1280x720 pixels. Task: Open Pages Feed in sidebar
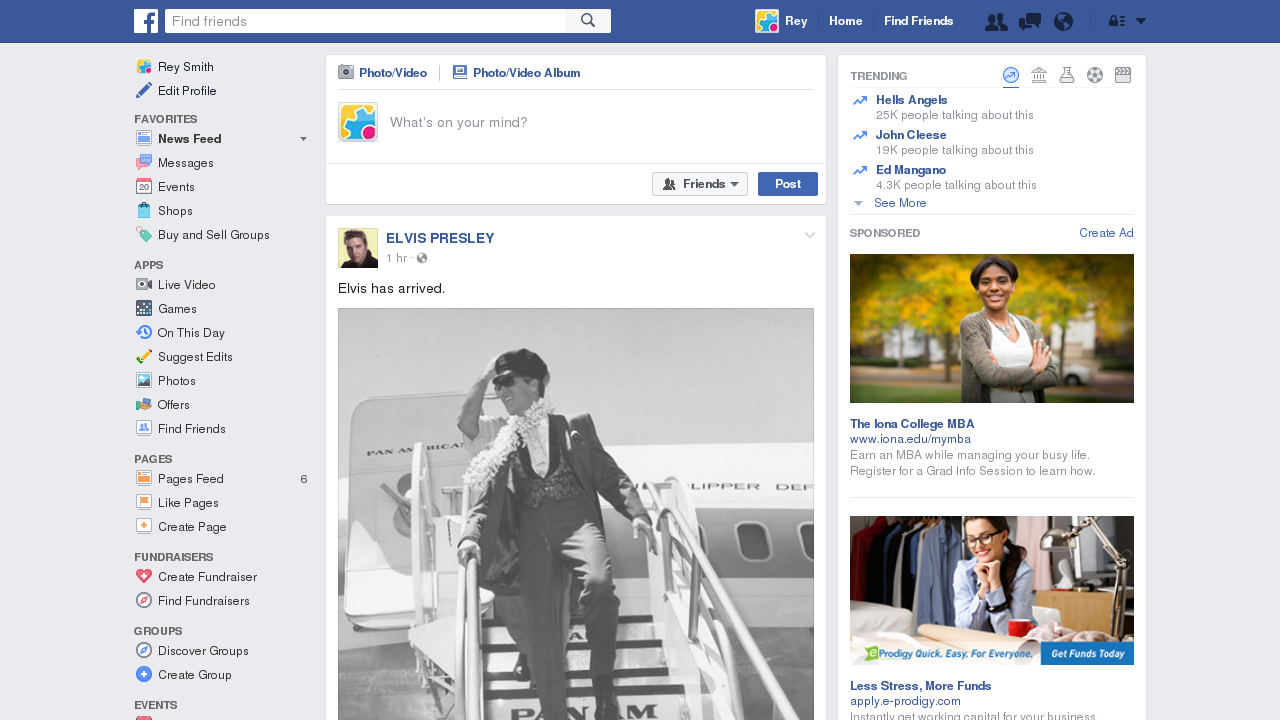point(191,479)
